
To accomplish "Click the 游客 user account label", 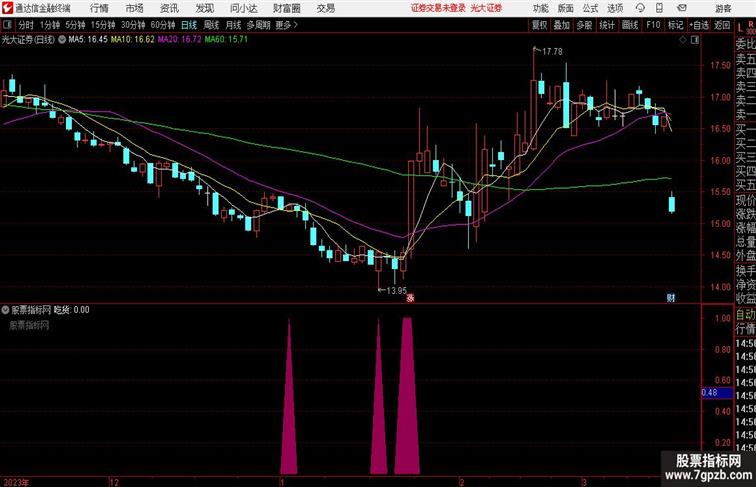I will click(x=723, y=8).
